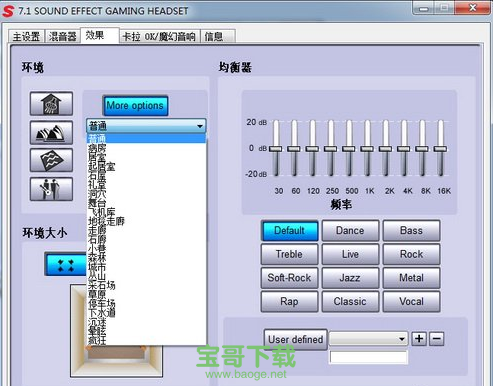Select the concert hall environment icon
The width and height of the screenshot is (493, 386).
tap(51, 132)
